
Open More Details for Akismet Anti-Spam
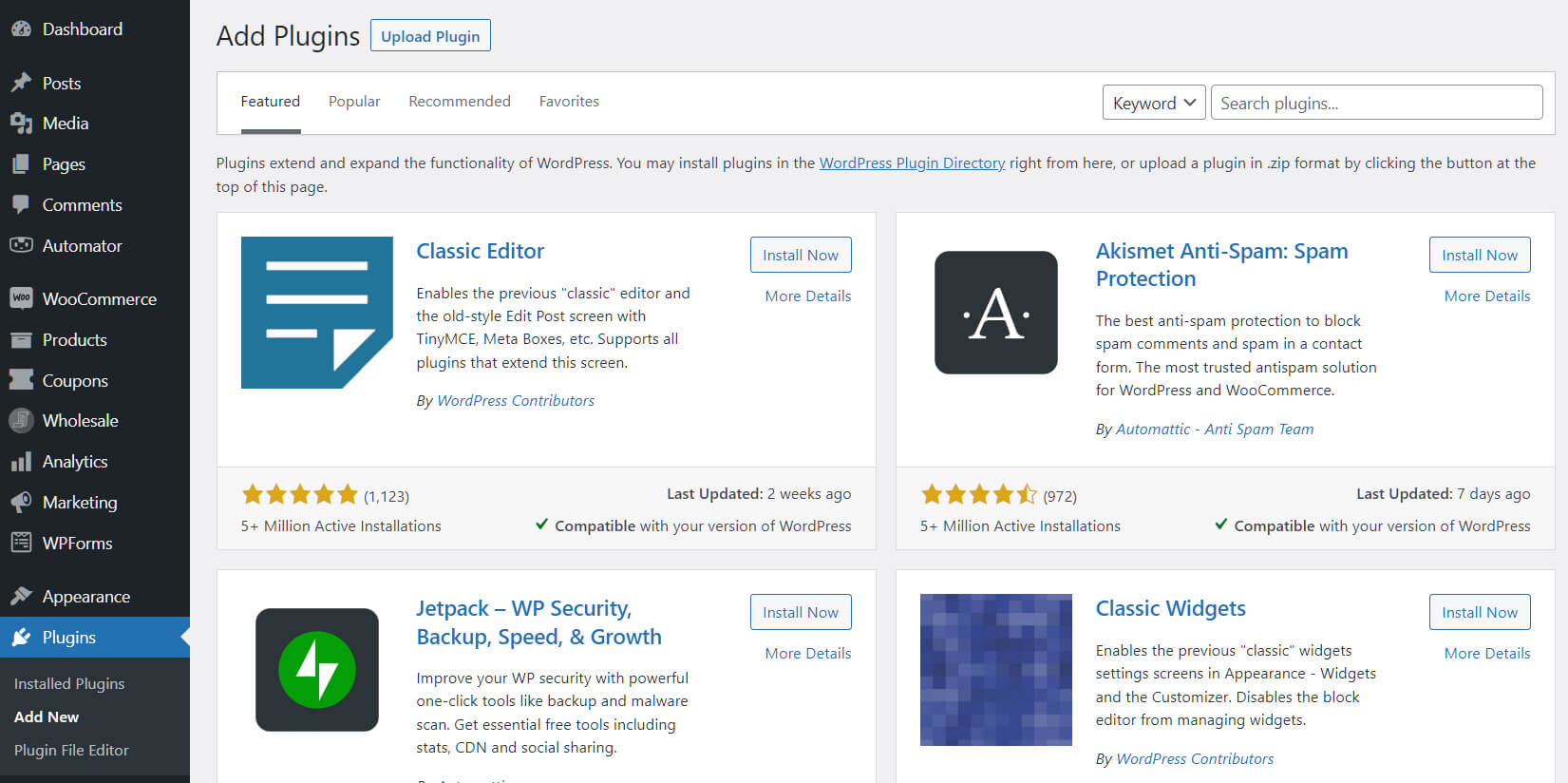[x=1487, y=296]
